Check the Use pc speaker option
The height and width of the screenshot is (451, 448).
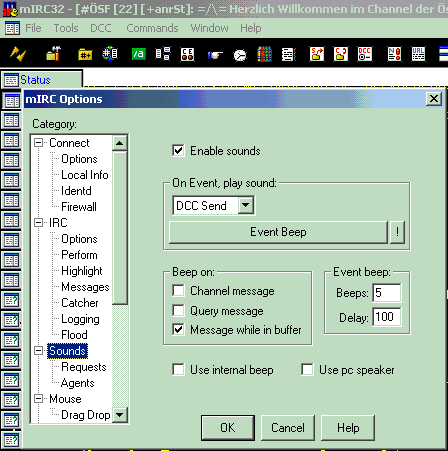tap(307, 370)
